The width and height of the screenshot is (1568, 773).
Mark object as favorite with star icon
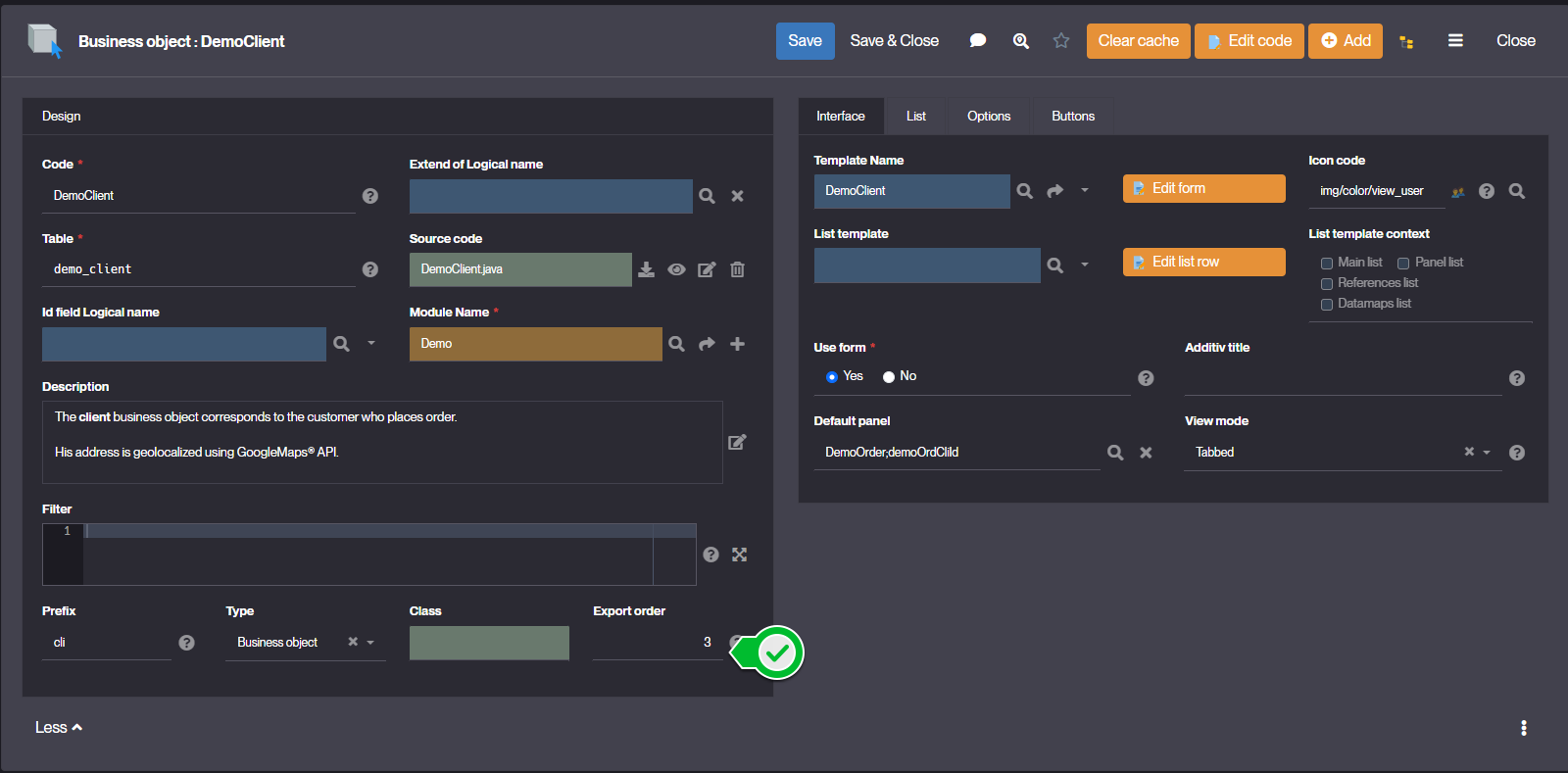pyautogui.click(x=1060, y=41)
